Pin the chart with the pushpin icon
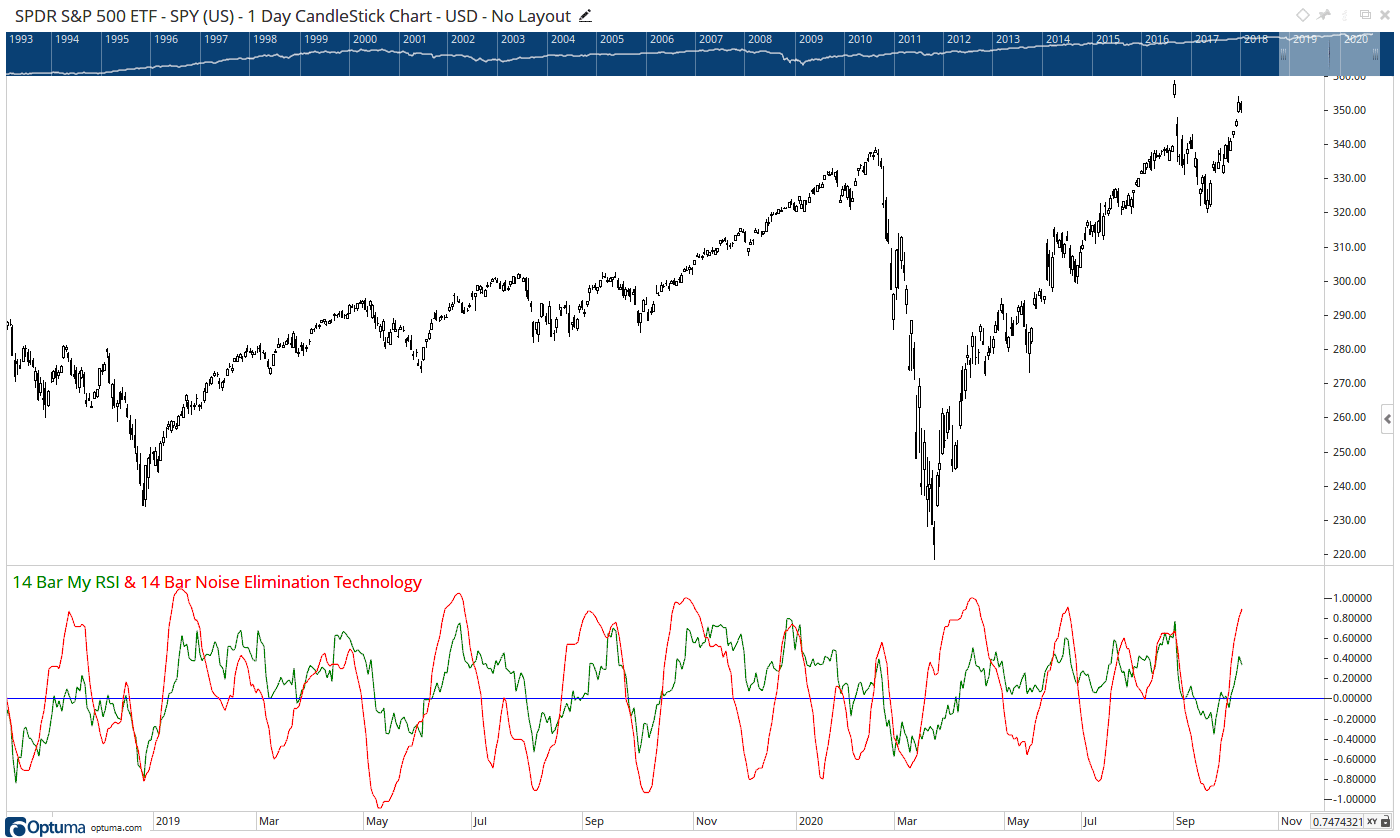Viewport: 1400px width, 838px height. pyautogui.click(x=1325, y=15)
